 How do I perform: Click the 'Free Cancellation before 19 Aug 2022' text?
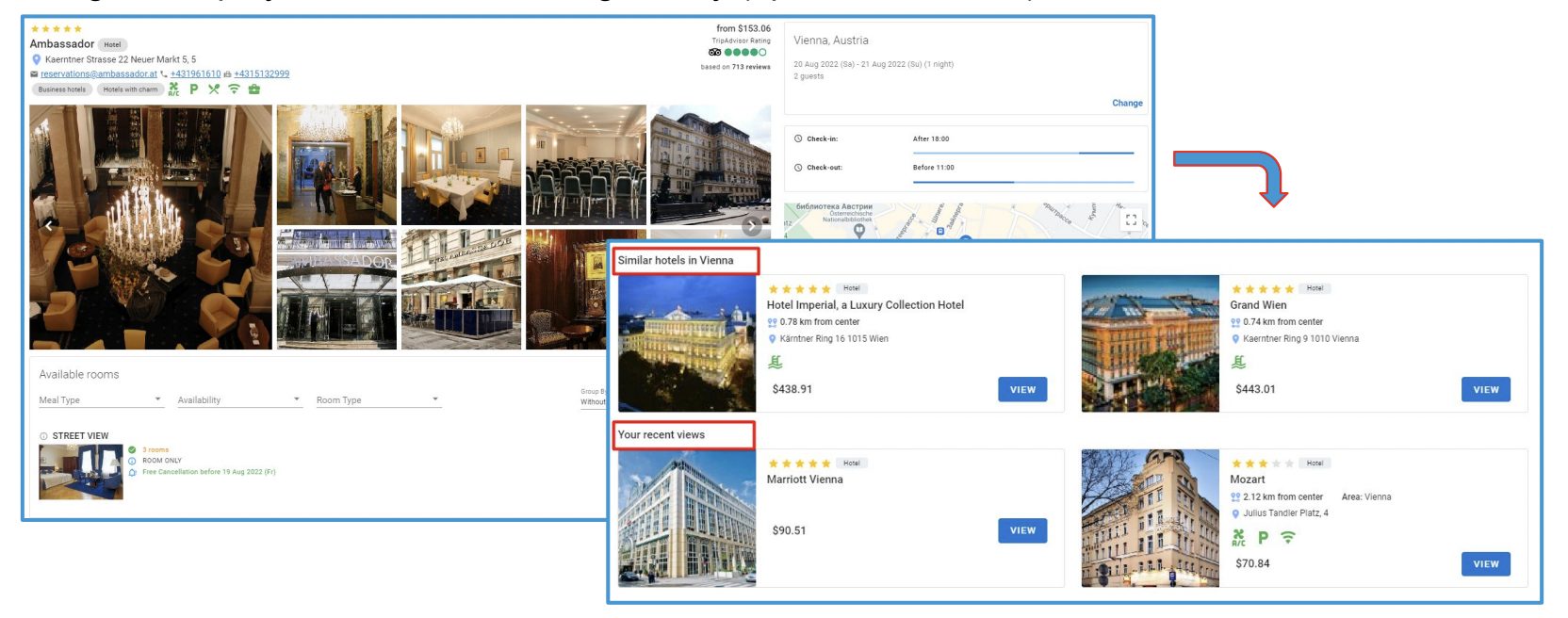click(209, 472)
